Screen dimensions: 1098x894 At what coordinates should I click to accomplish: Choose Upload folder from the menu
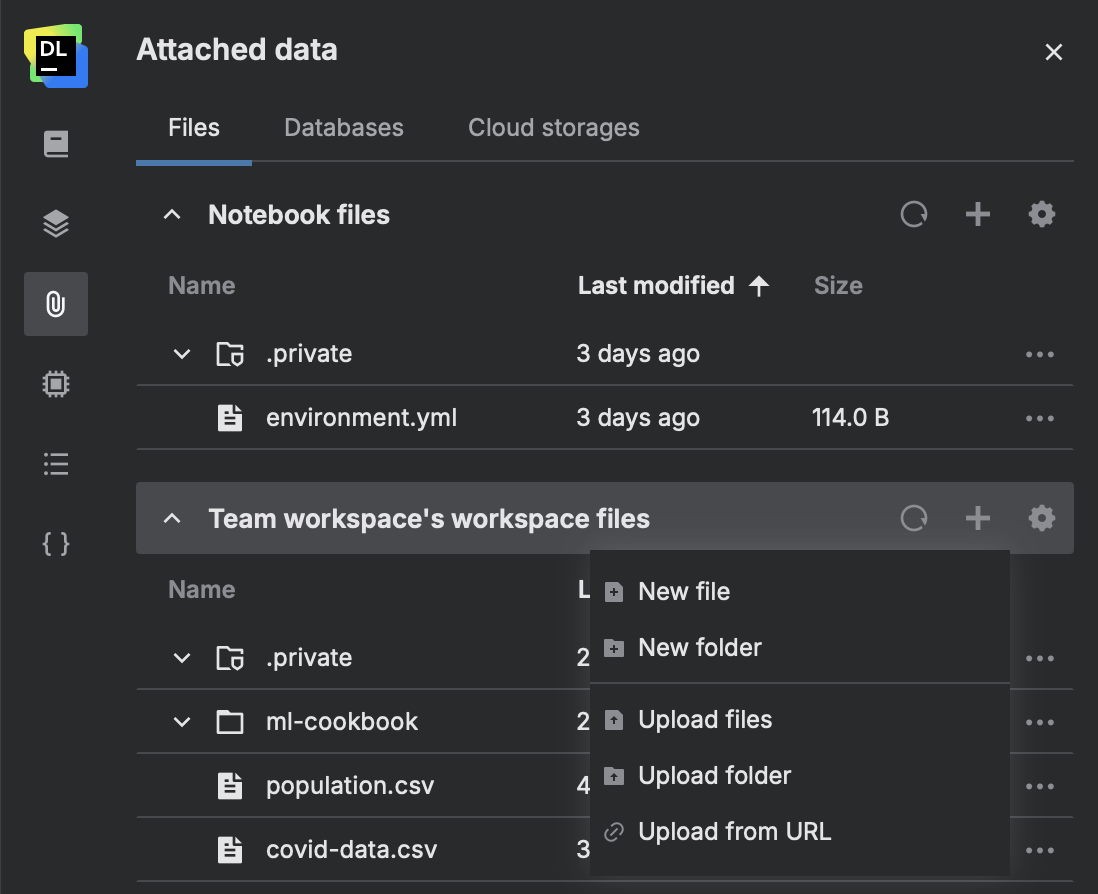(x=800, y=776)
